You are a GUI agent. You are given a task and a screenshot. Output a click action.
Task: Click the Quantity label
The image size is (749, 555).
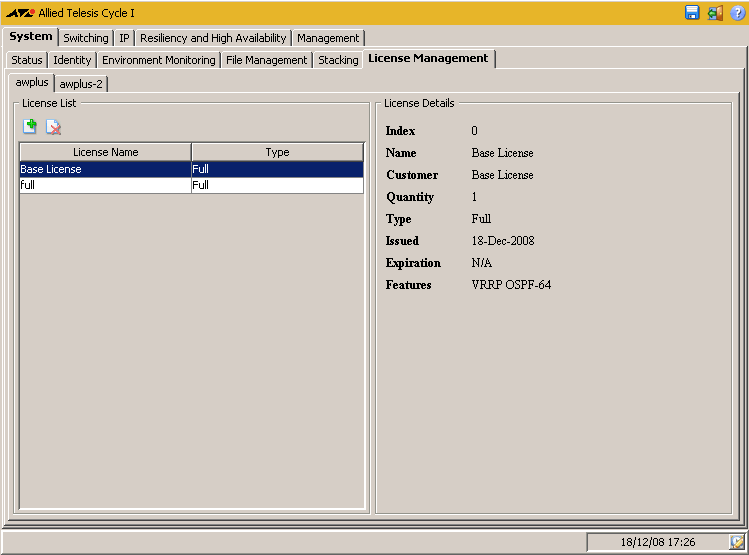[410, 197]
